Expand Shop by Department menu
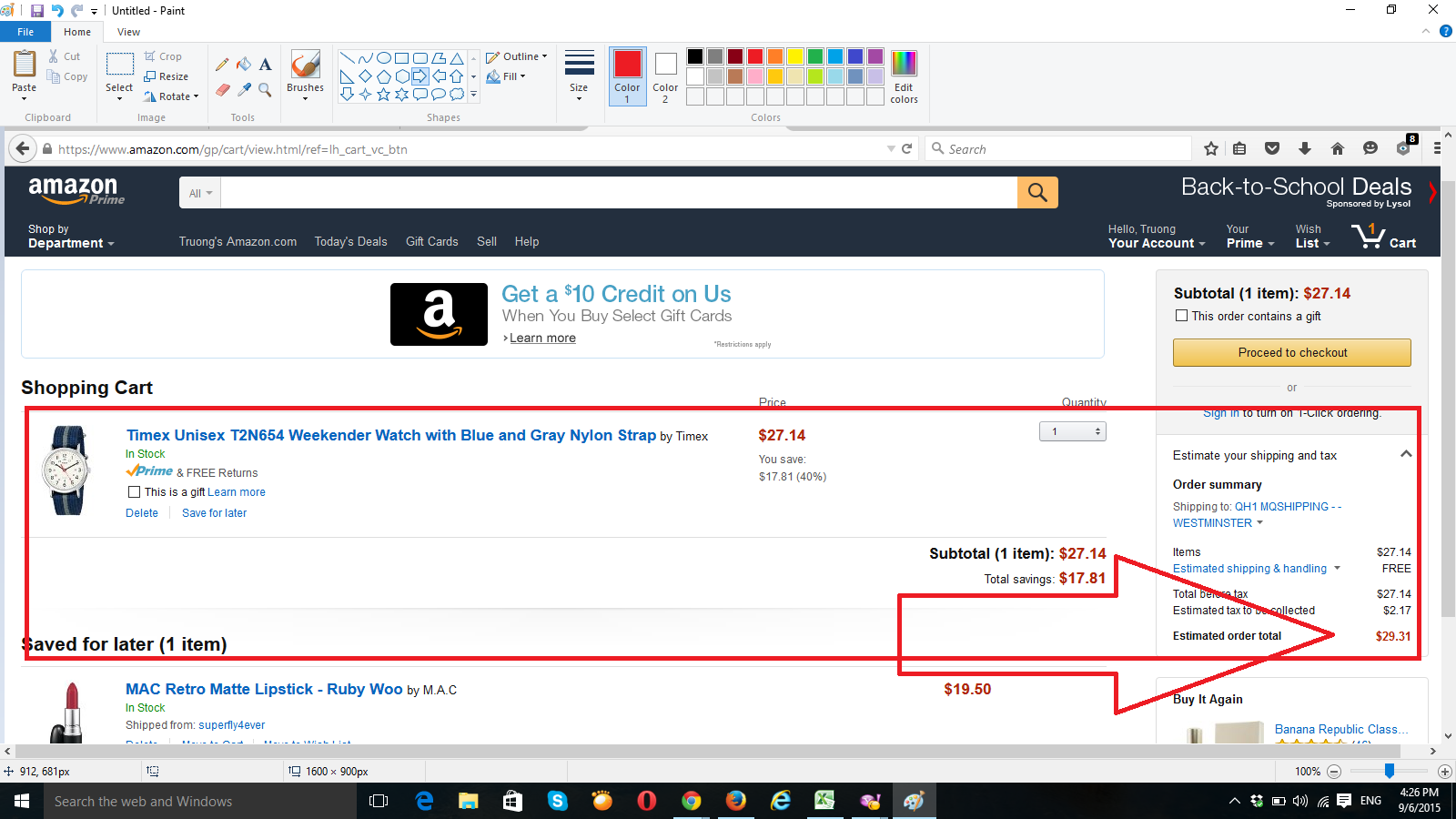The height and width of the screenshot is (819, 1456). [71, 237]
